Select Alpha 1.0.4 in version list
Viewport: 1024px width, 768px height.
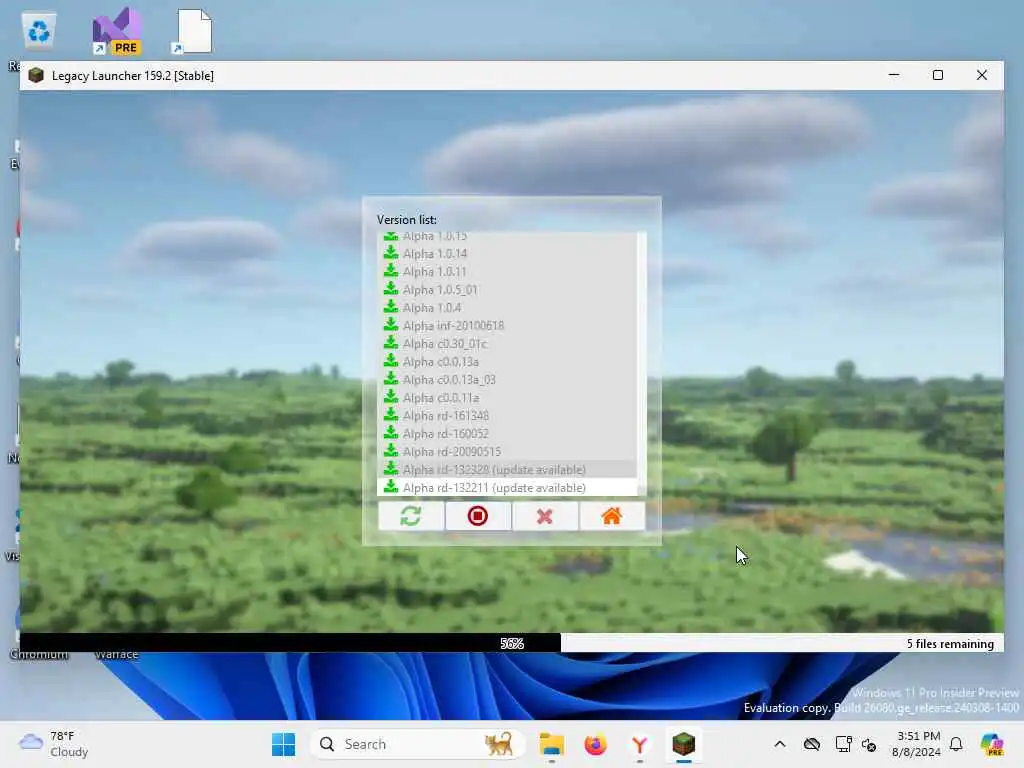click(x=507, y=308)
